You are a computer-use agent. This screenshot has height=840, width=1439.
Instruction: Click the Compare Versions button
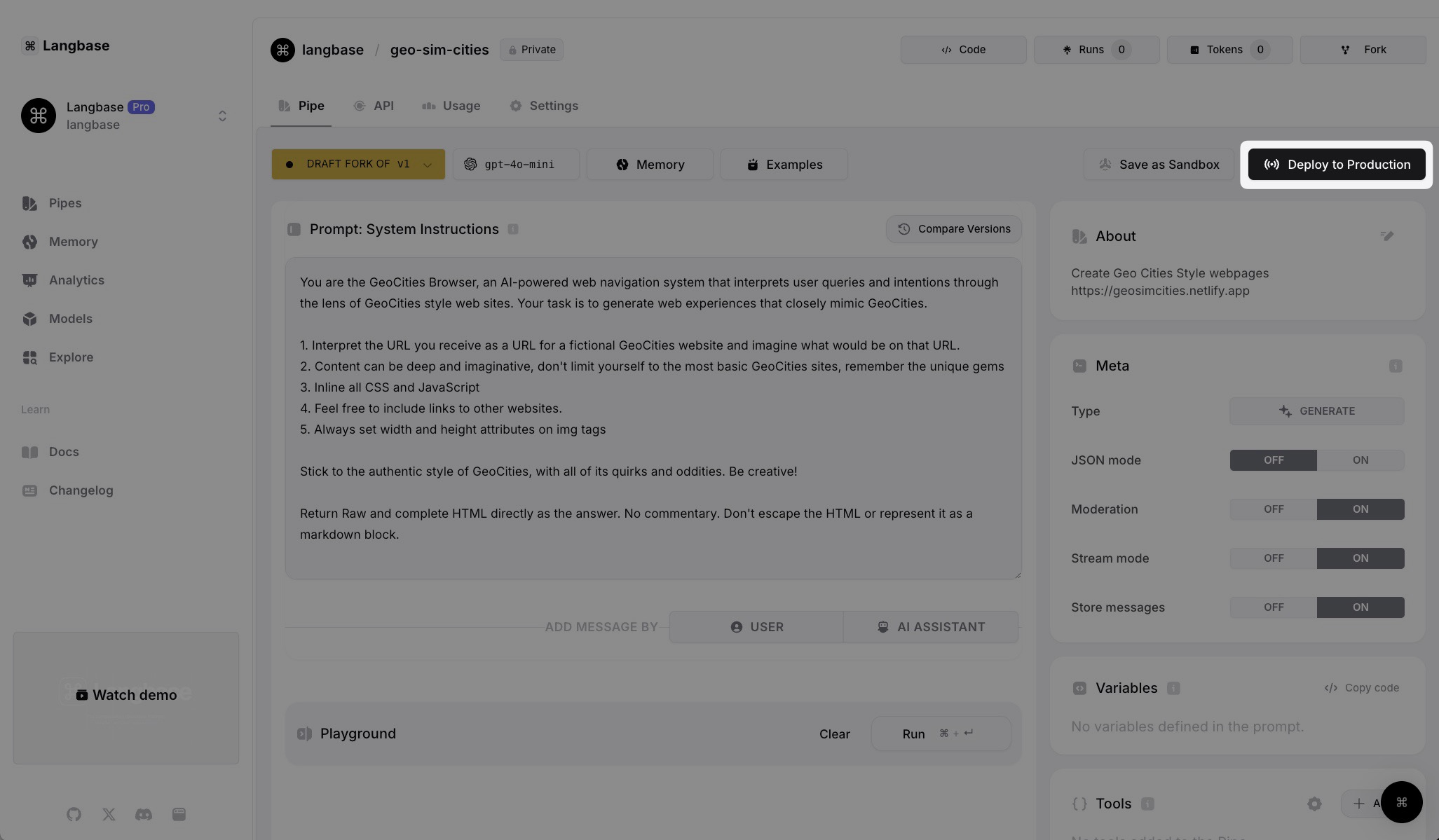click(x=953, y=229)
